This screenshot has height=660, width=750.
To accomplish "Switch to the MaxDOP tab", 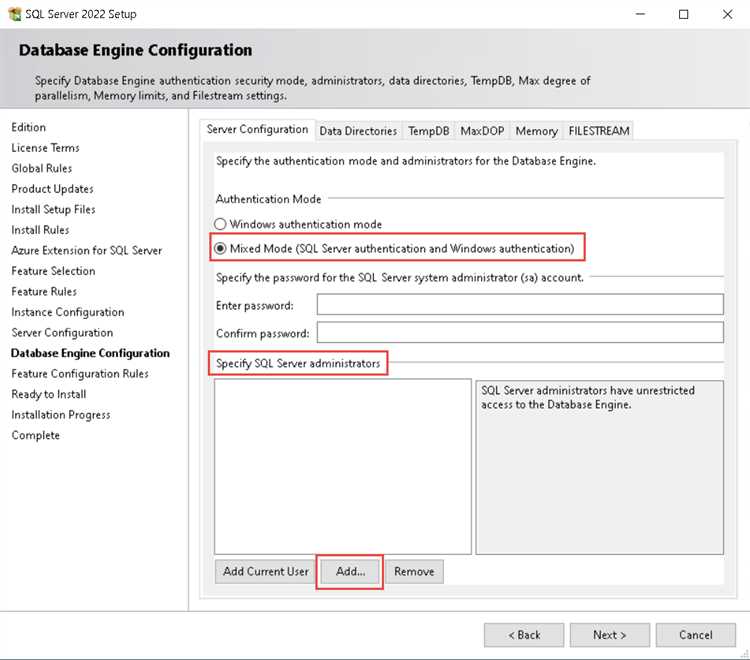I will pos(483,131).
